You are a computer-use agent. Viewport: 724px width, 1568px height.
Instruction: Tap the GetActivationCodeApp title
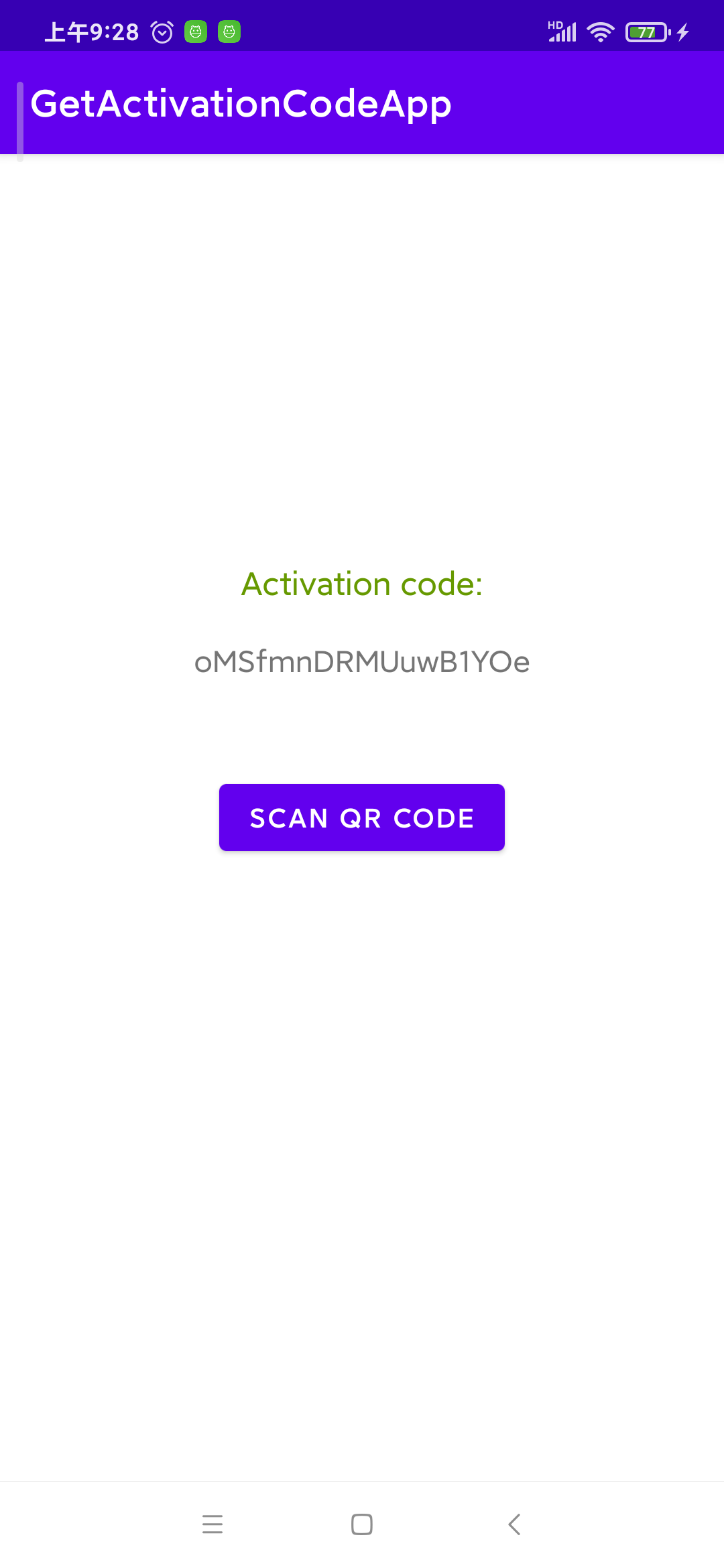241,104
